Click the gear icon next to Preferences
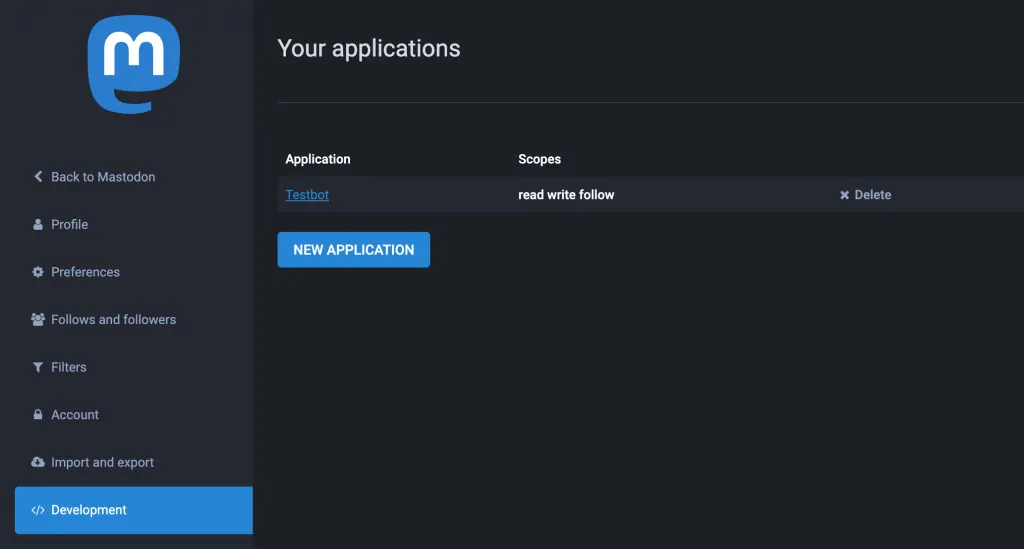 click(x=38, y=272)
